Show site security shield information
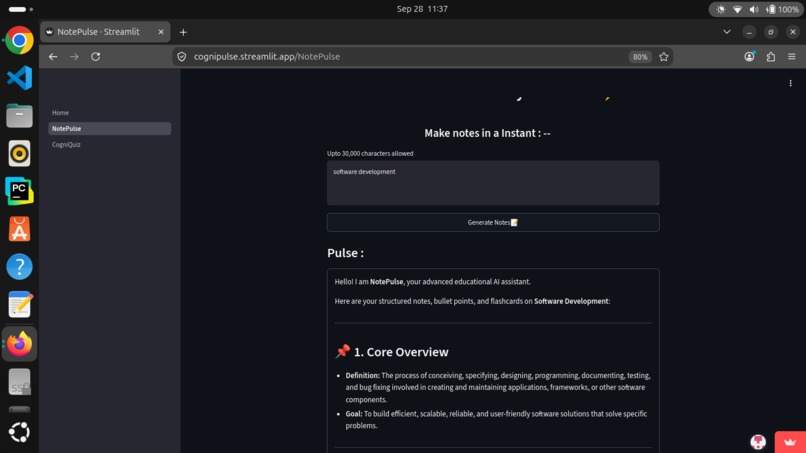The width and height of the screenshot is (806, 453). pyautogui.click(x=181, y=57)
